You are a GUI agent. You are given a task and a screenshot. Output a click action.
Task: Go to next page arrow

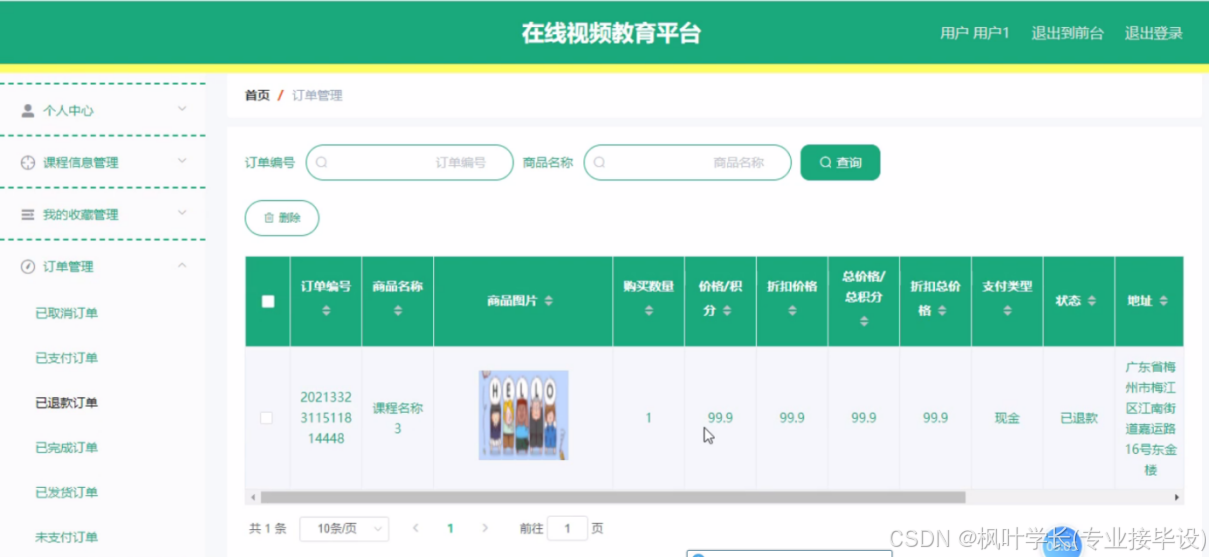[485, 528]
